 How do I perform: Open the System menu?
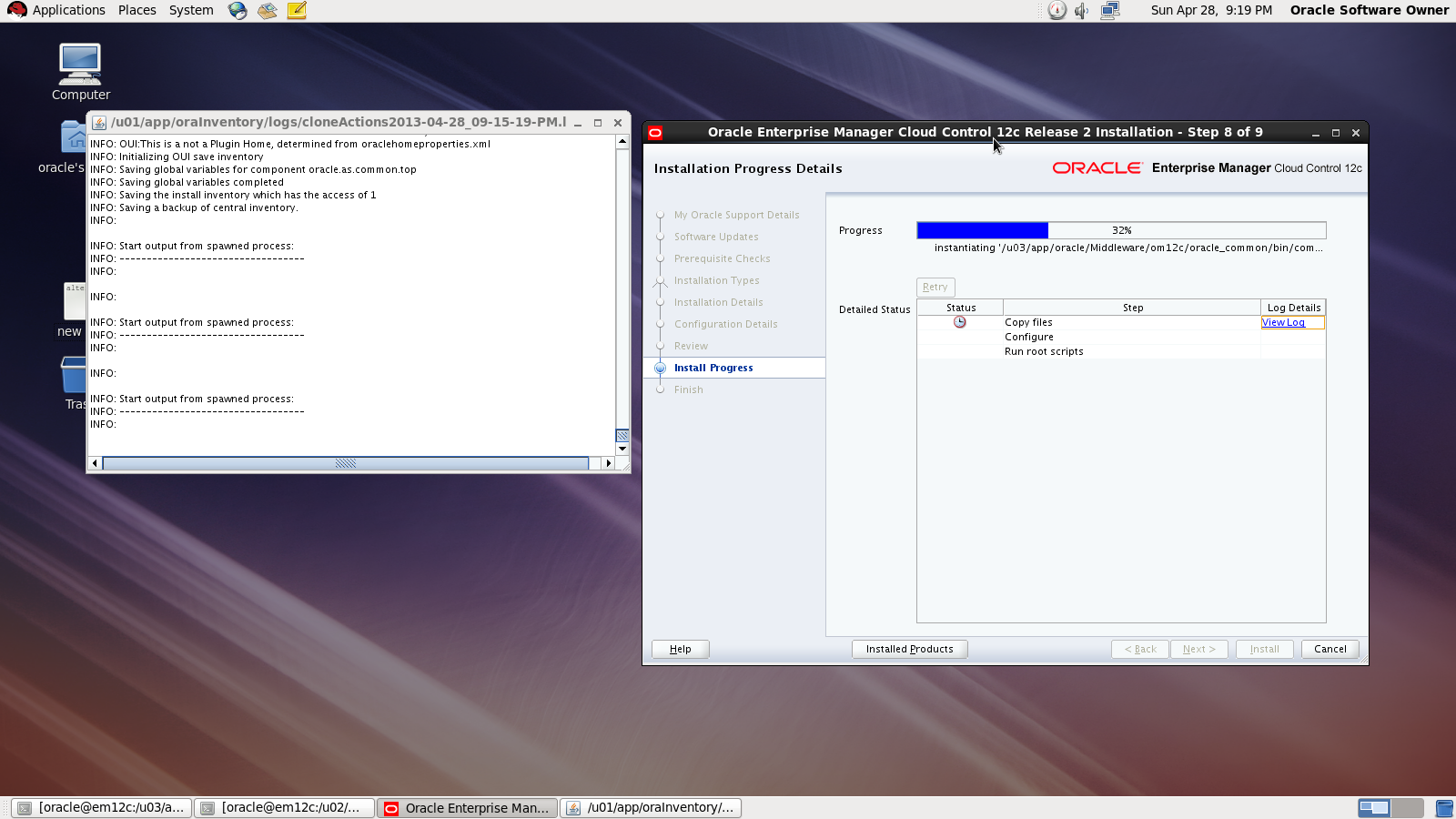(x=191, y=10)
